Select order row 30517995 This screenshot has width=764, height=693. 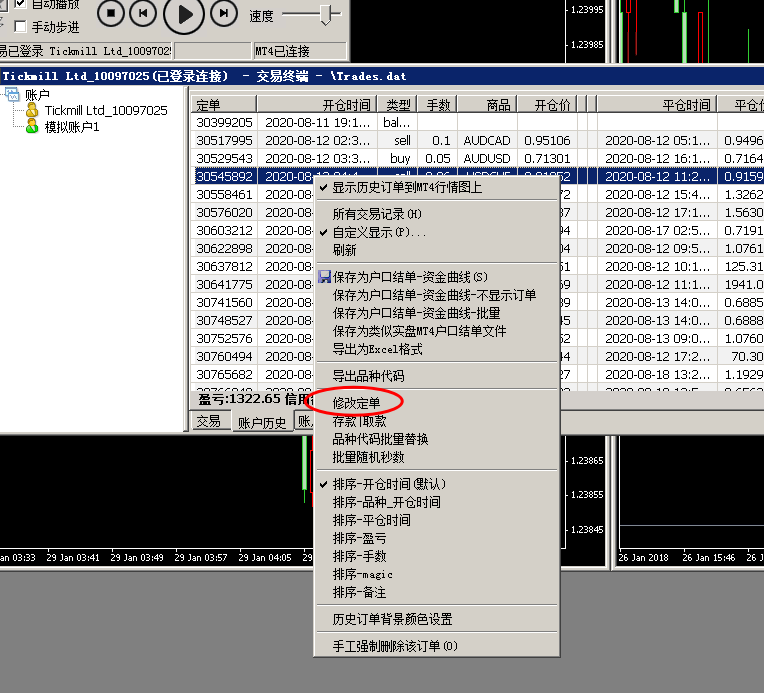coord(224,141)
